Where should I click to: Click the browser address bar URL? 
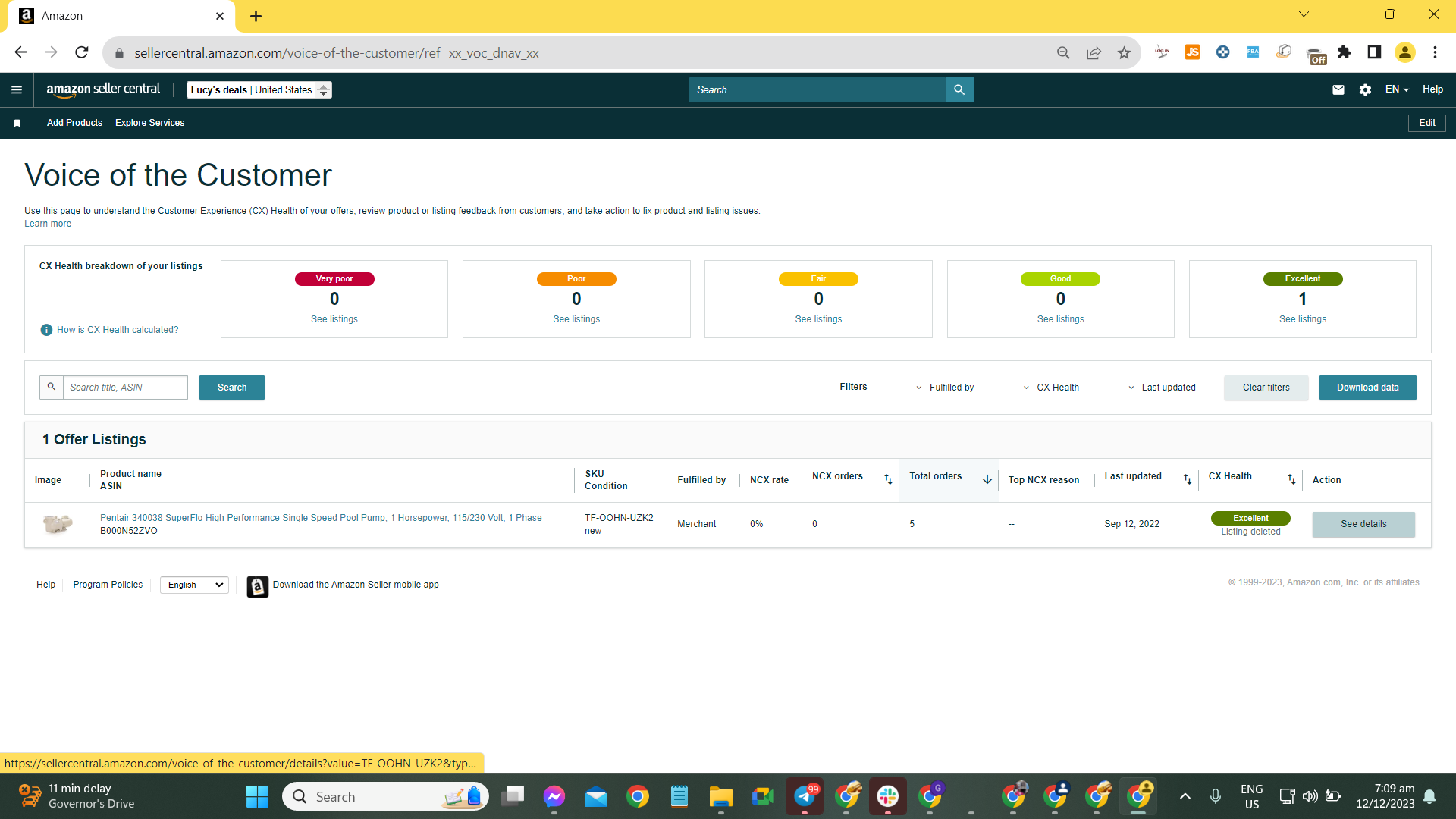coord(337,53)
